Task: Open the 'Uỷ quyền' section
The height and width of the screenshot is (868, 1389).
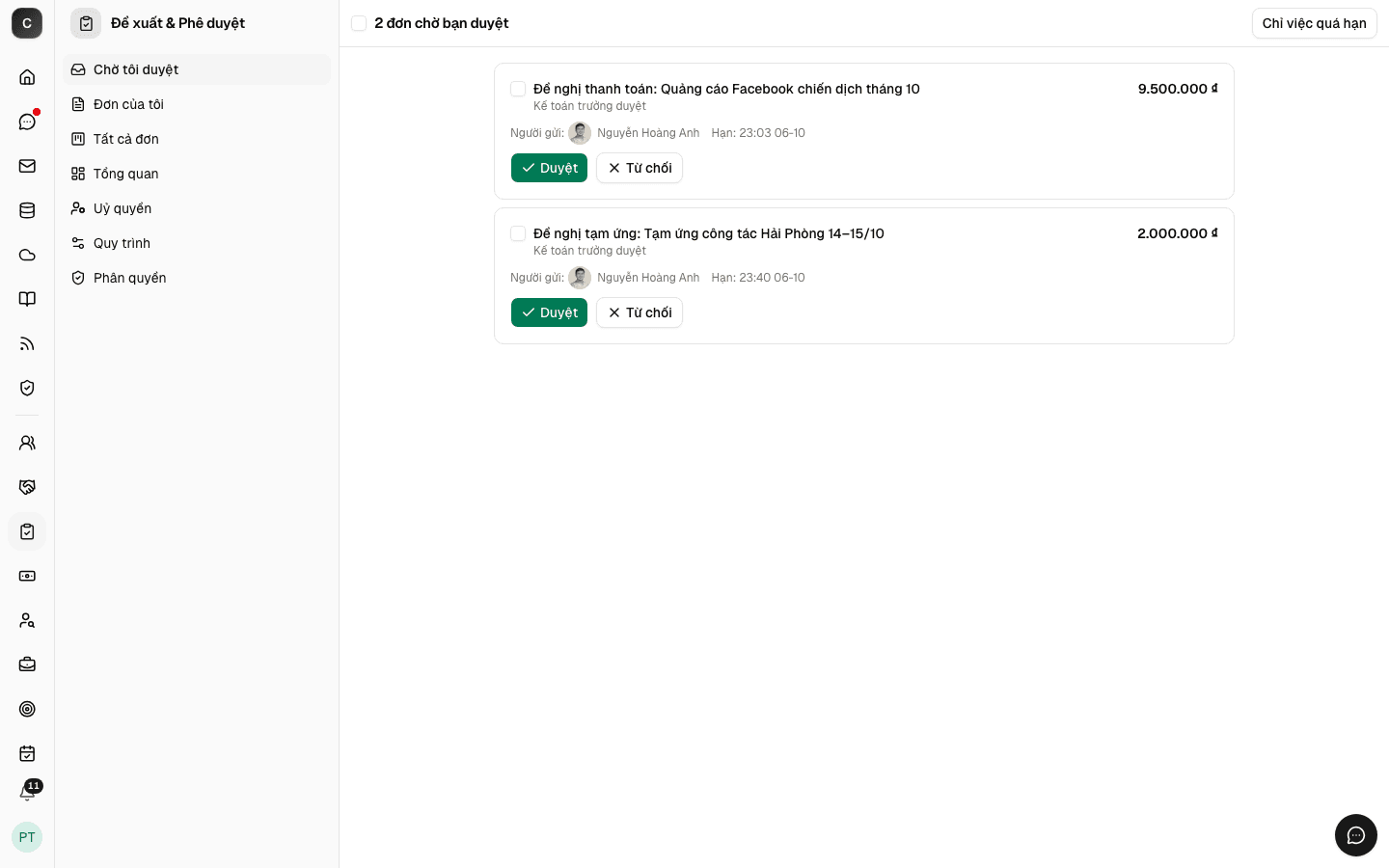Action: pos(197,208)
